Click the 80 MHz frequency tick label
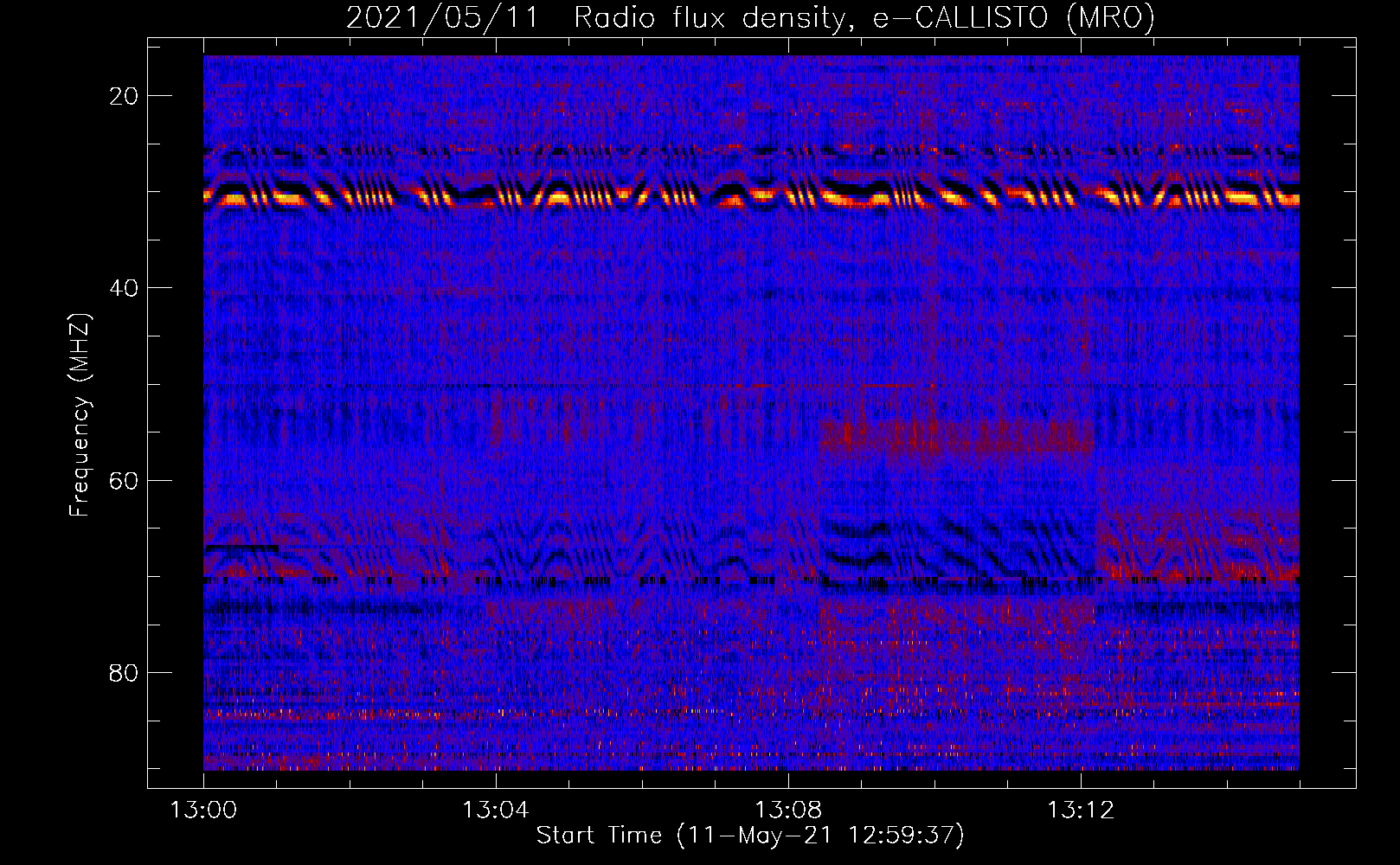 (x=125, y=672)
